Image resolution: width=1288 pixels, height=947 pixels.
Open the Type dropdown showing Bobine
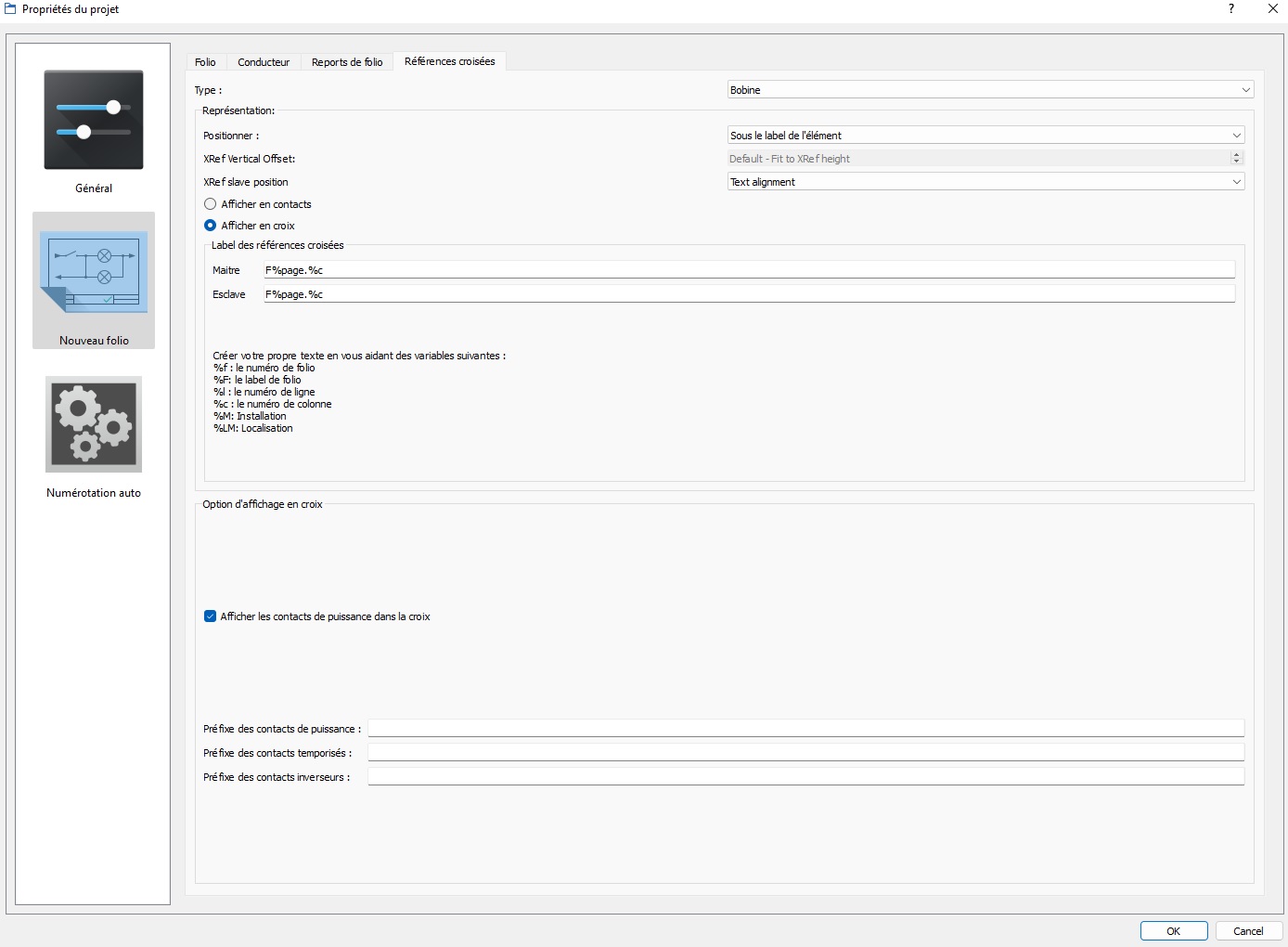(x=990, y=90)
